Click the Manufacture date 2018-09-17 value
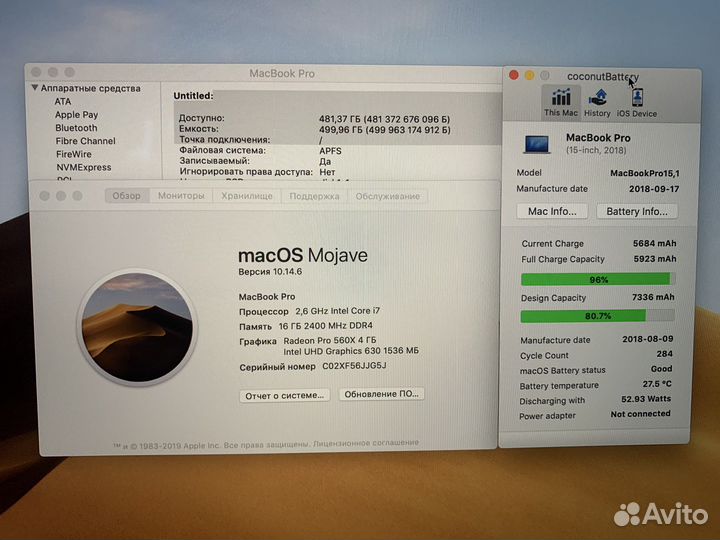 (654, 189)
